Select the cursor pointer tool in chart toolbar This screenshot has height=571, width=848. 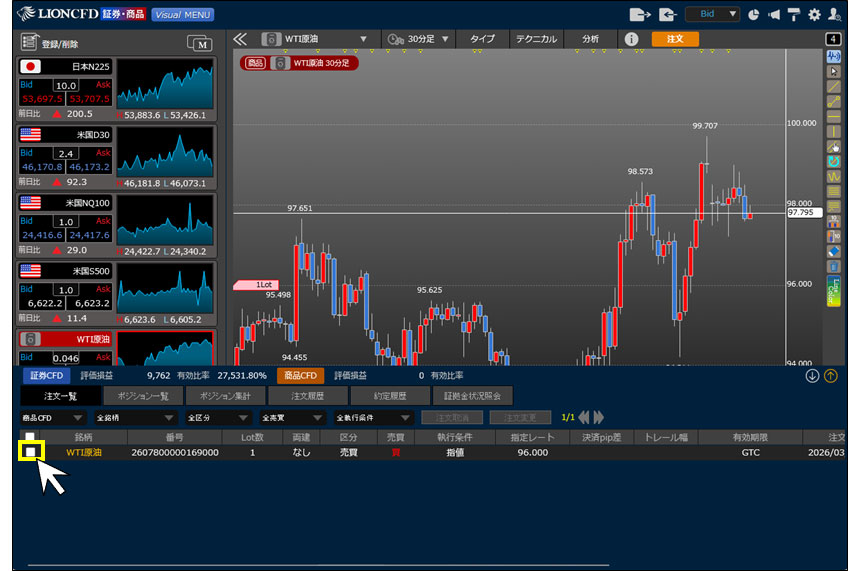pyautogui.click(x=833, y=71)
